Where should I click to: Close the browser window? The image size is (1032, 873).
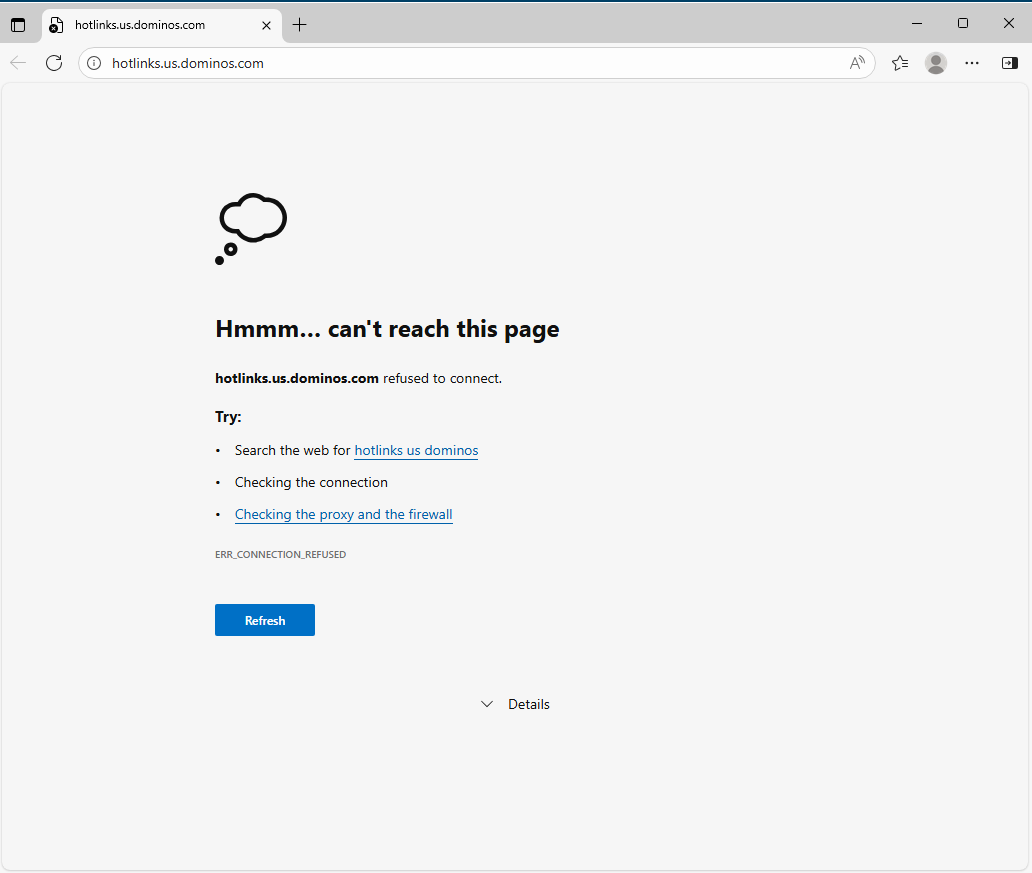(x=1008, y=23)
